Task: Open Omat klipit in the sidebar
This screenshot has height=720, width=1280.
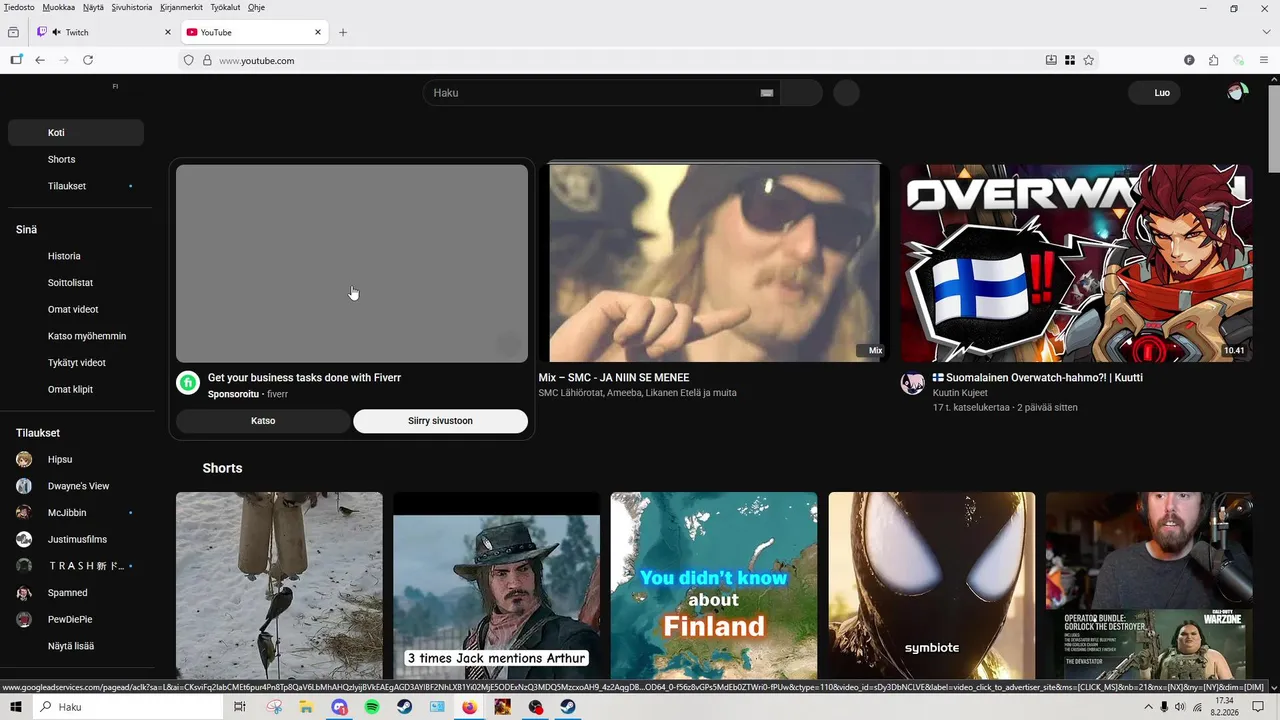Action: coord(76,389)
